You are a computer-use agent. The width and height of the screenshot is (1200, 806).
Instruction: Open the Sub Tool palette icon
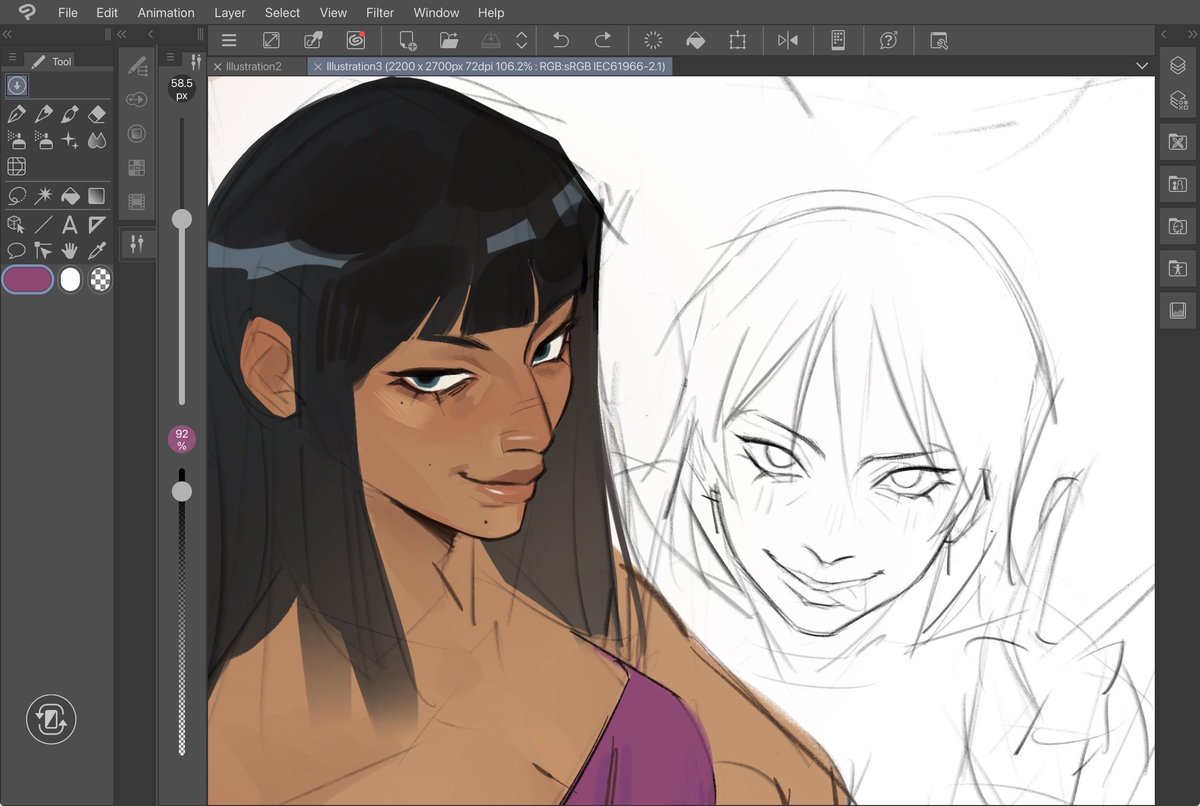coord(137,65)
